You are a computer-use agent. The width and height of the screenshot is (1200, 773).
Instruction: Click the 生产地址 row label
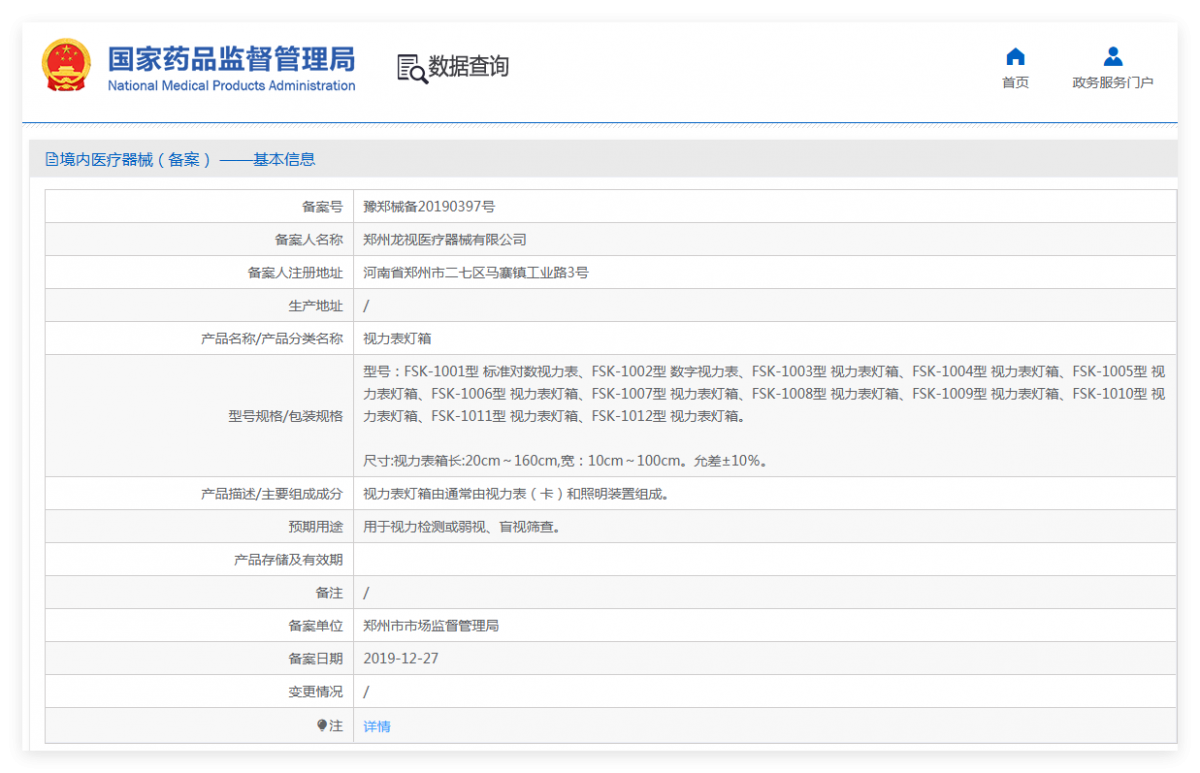315,306
